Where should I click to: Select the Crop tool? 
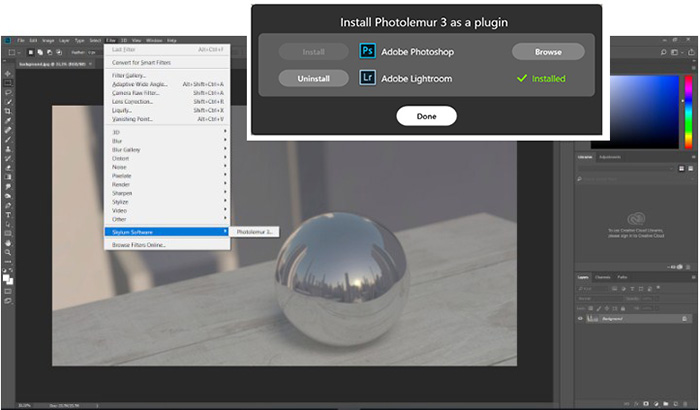point(8,111)
